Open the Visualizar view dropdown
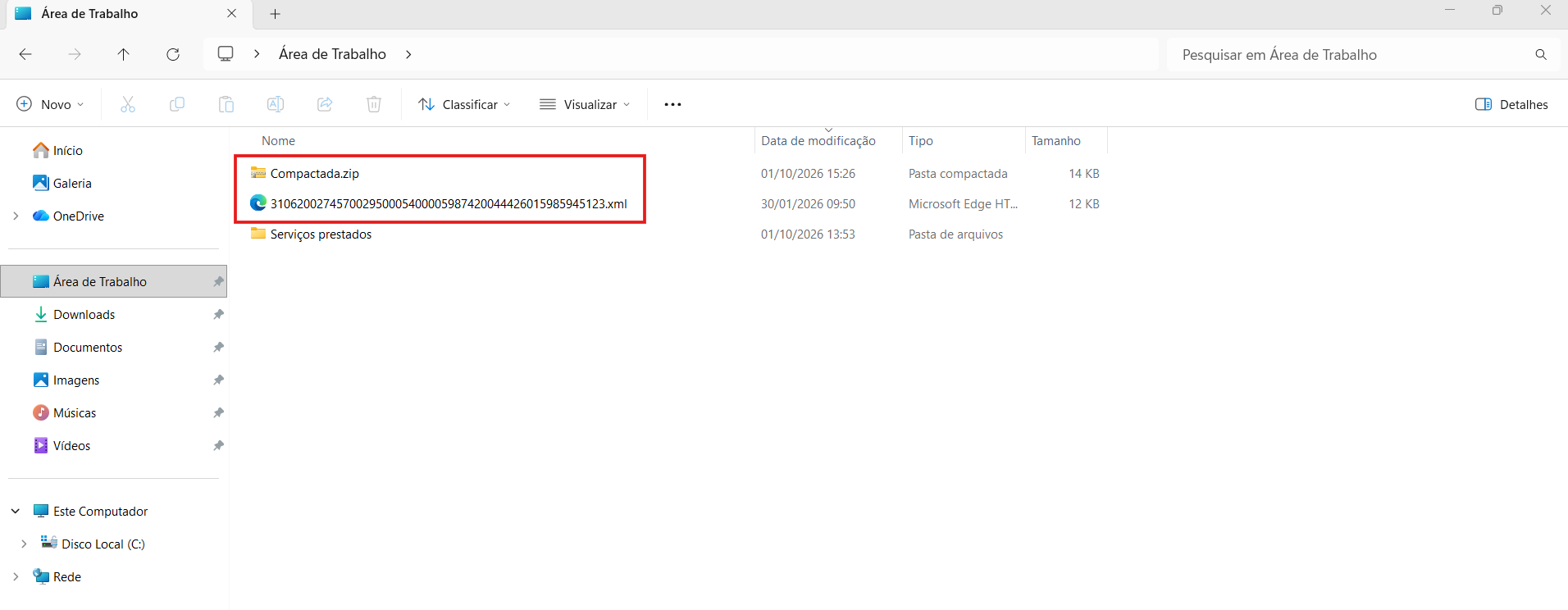The image size is (1568, 610). click(x=585, y=104)
